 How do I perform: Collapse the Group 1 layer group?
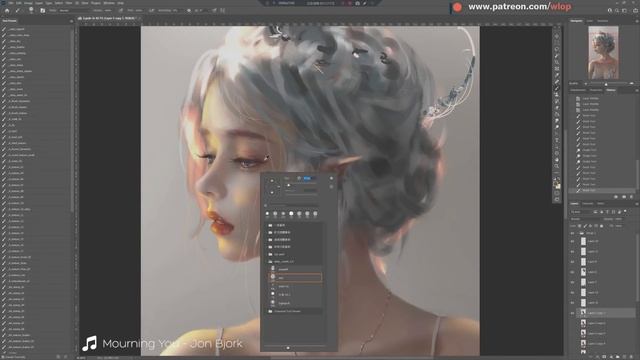pyautogui.click(x=578, y=233)
